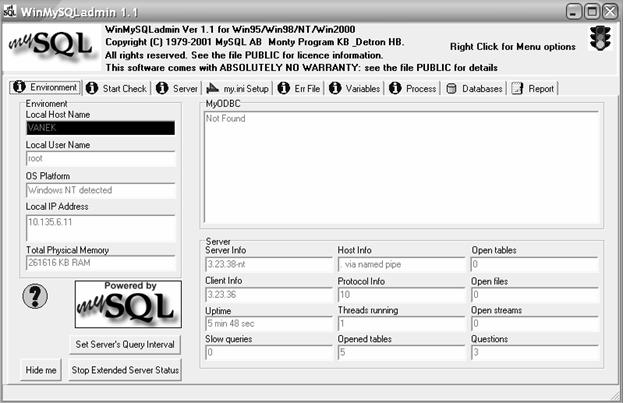Click the Server Info field 3.23.38-nt
Viewport: 624px width, 403px height.
tap(269, 264)
